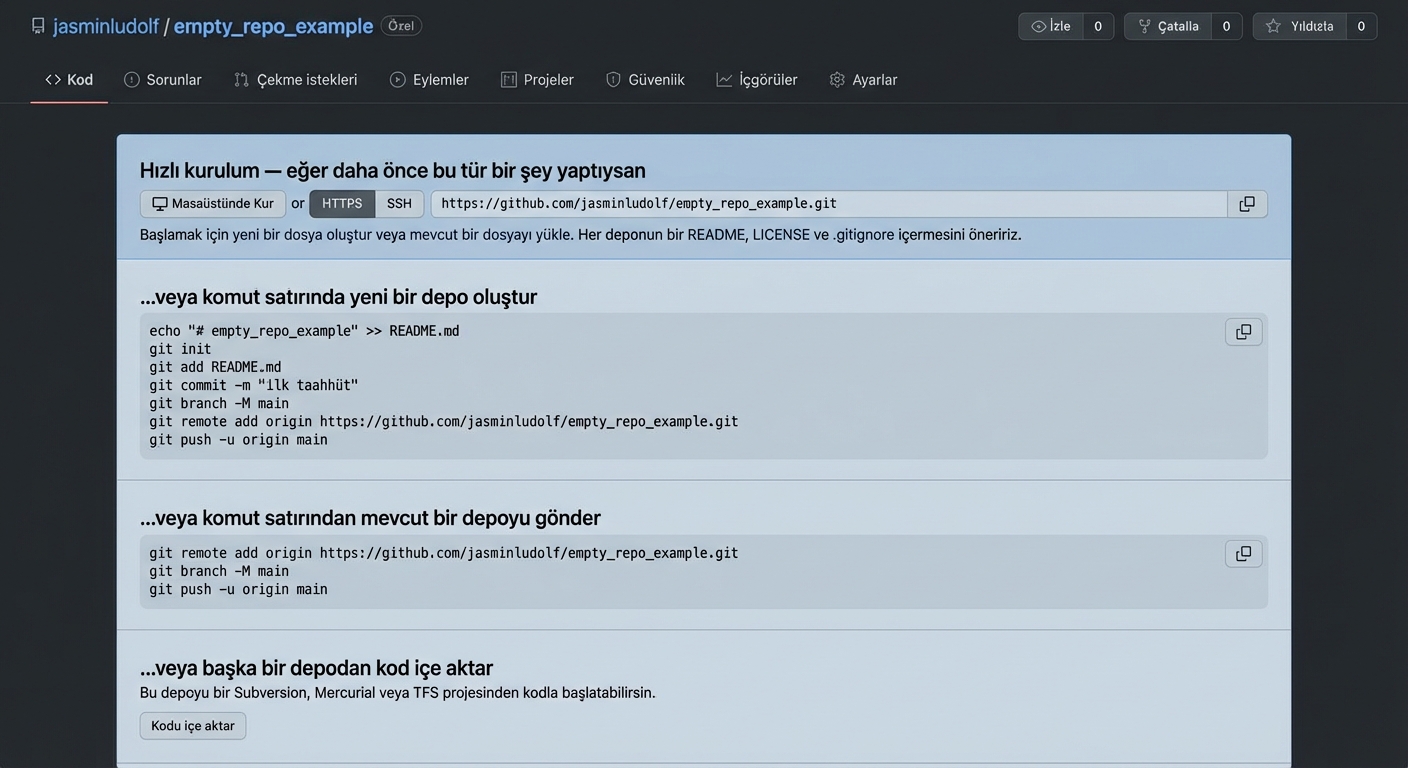
Task: Open the Eylemler tab
Action: point(429,80)
